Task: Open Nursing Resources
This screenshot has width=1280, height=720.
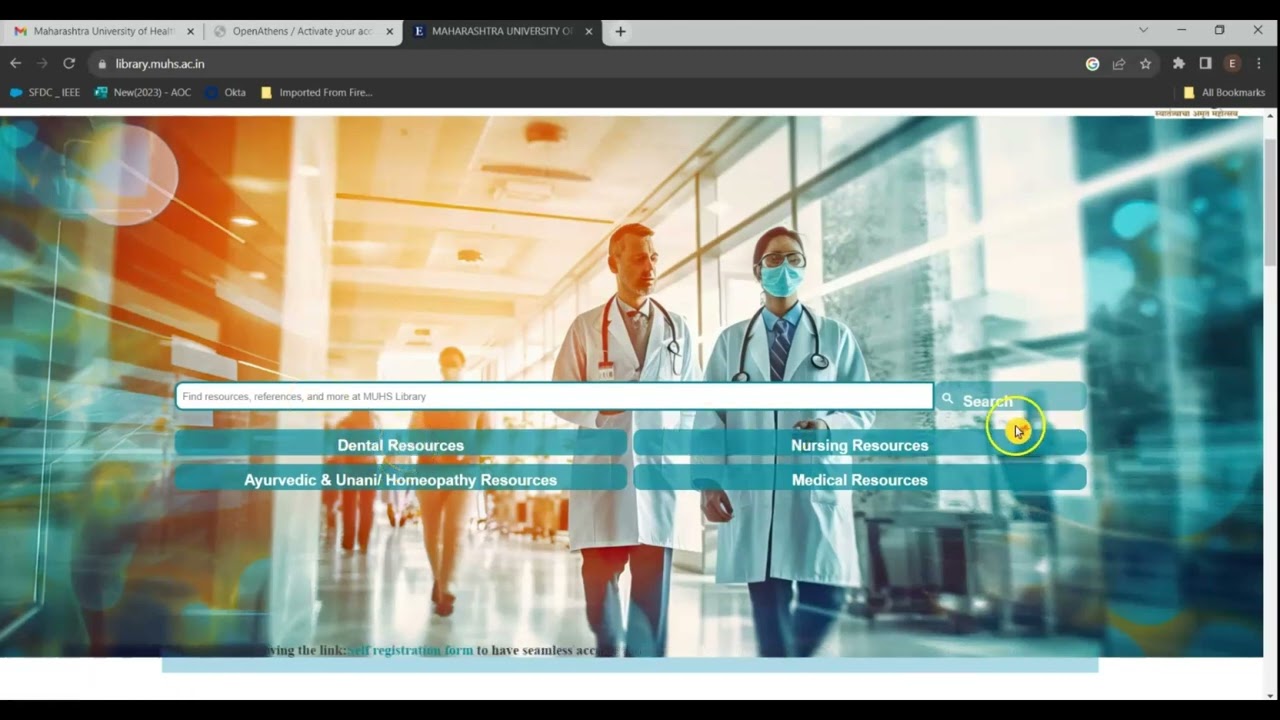Action: (x=860, y=445)
